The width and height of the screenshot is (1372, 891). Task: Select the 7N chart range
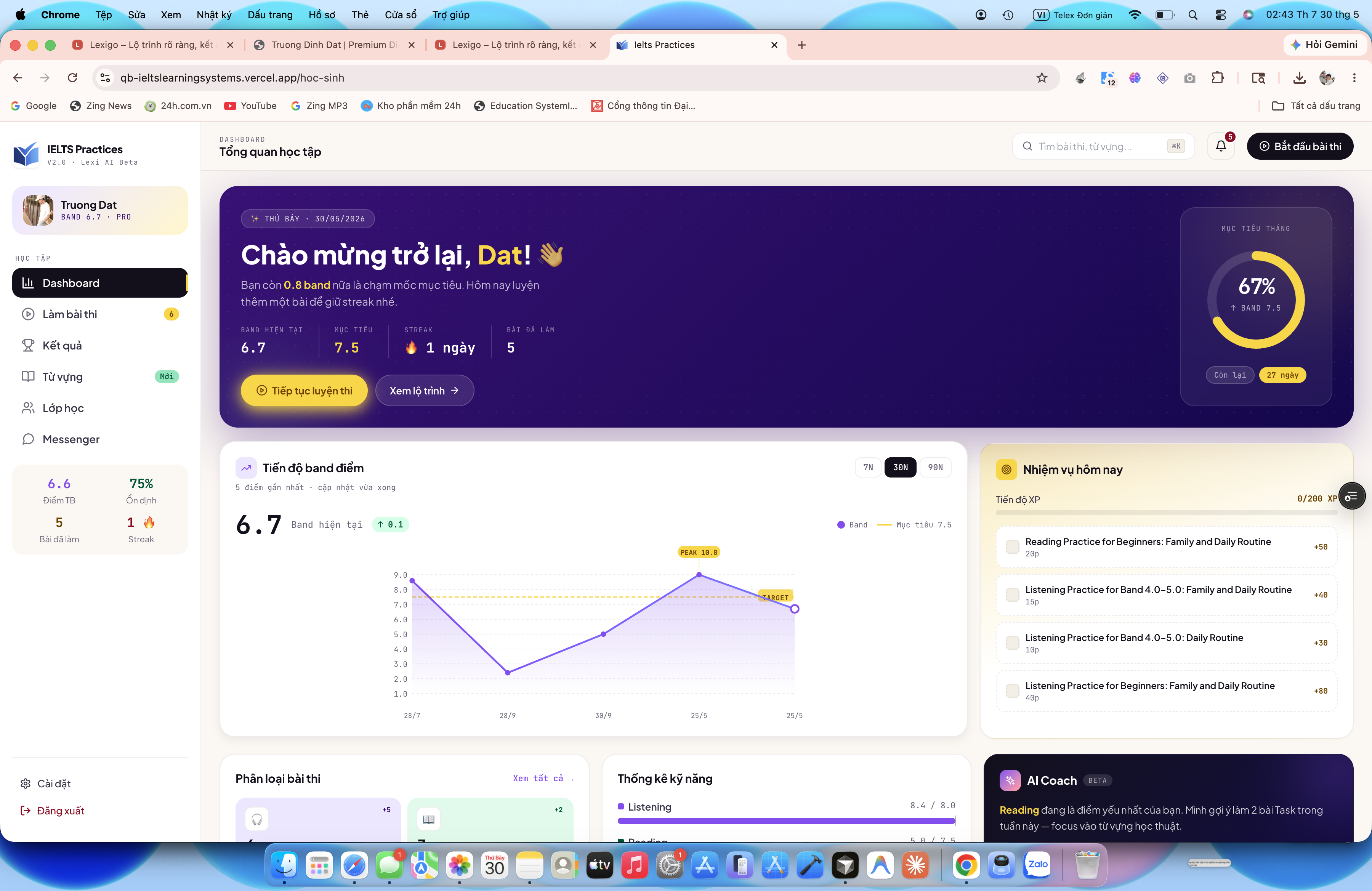[x=868, y=467]
